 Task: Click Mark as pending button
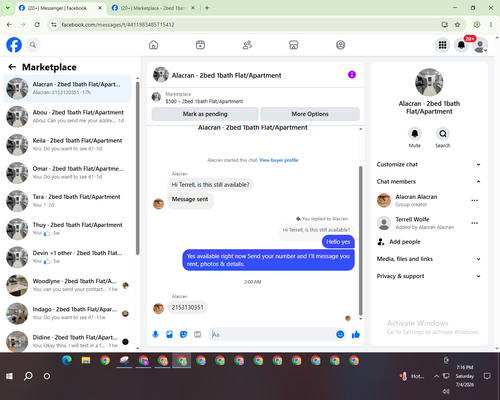[205, 114]
